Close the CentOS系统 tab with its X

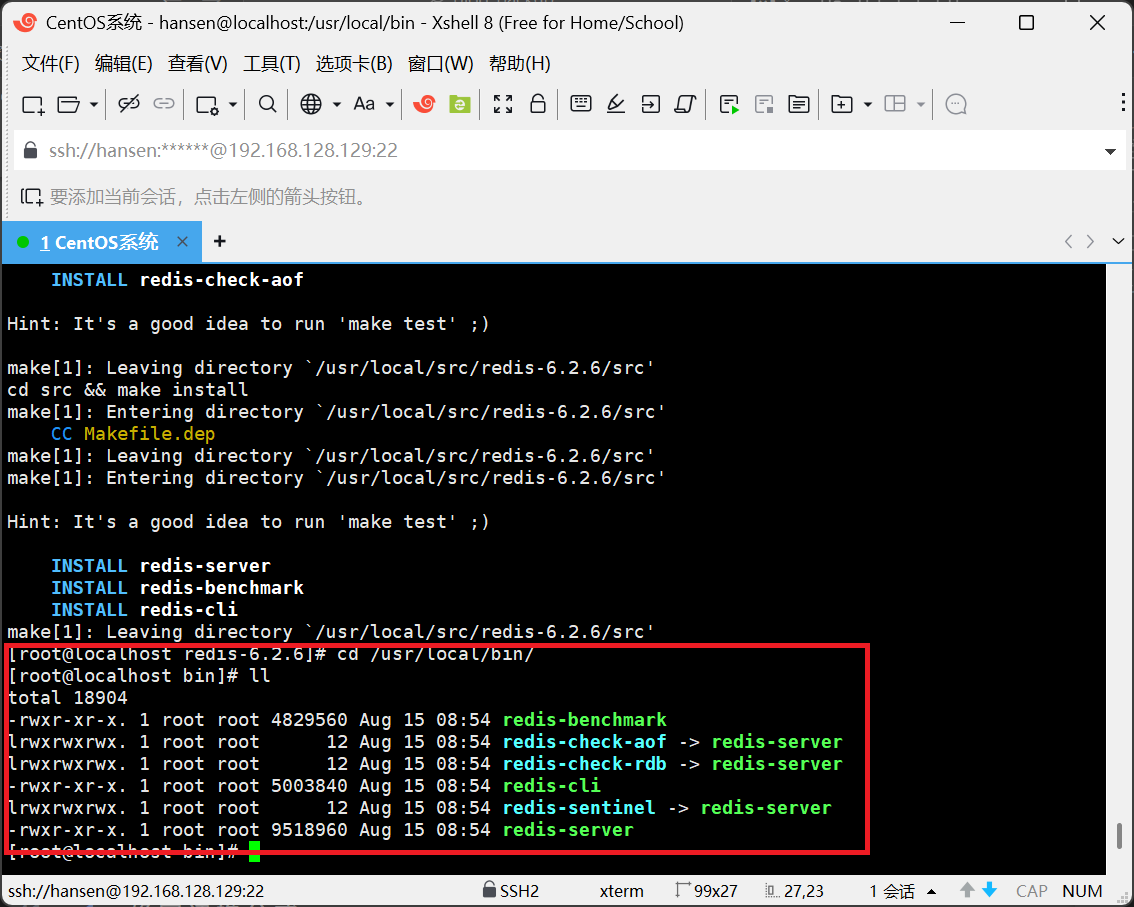[182, 242]
